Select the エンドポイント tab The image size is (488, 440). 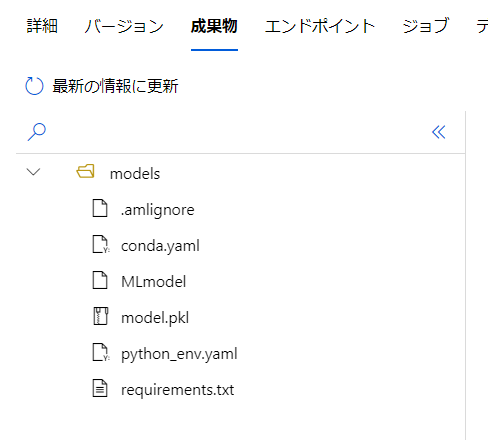[320, 26]
